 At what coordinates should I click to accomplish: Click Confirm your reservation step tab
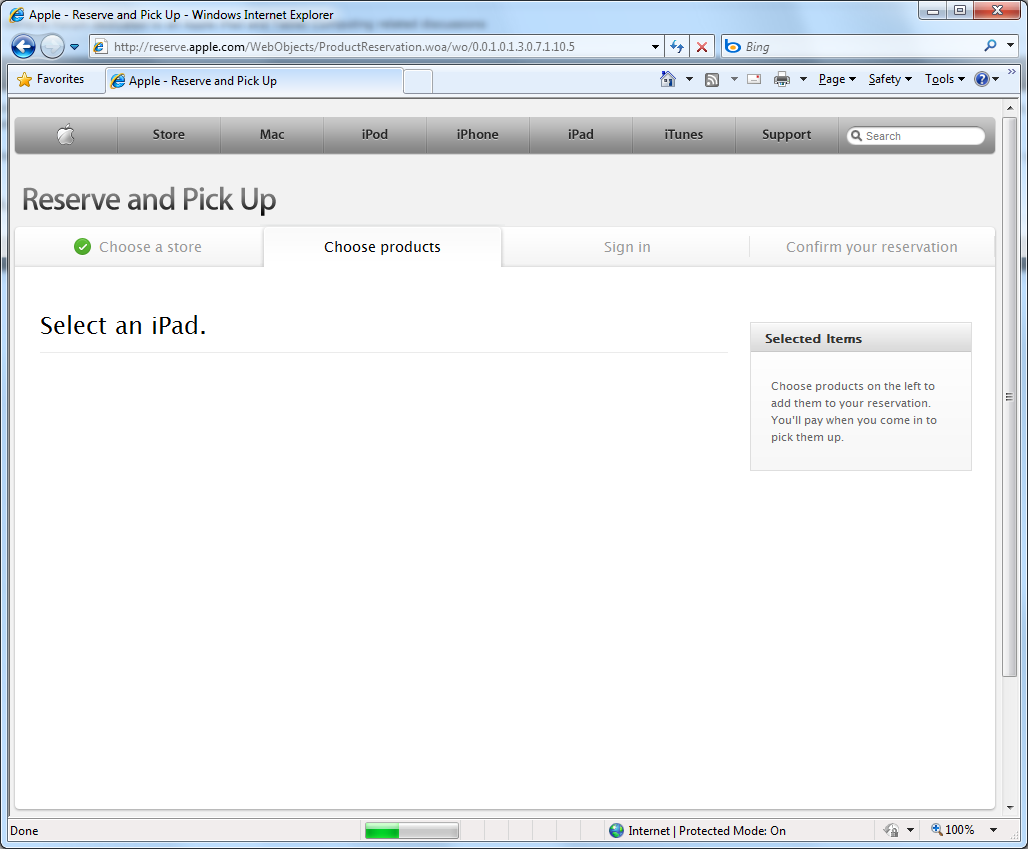(871, 247)
